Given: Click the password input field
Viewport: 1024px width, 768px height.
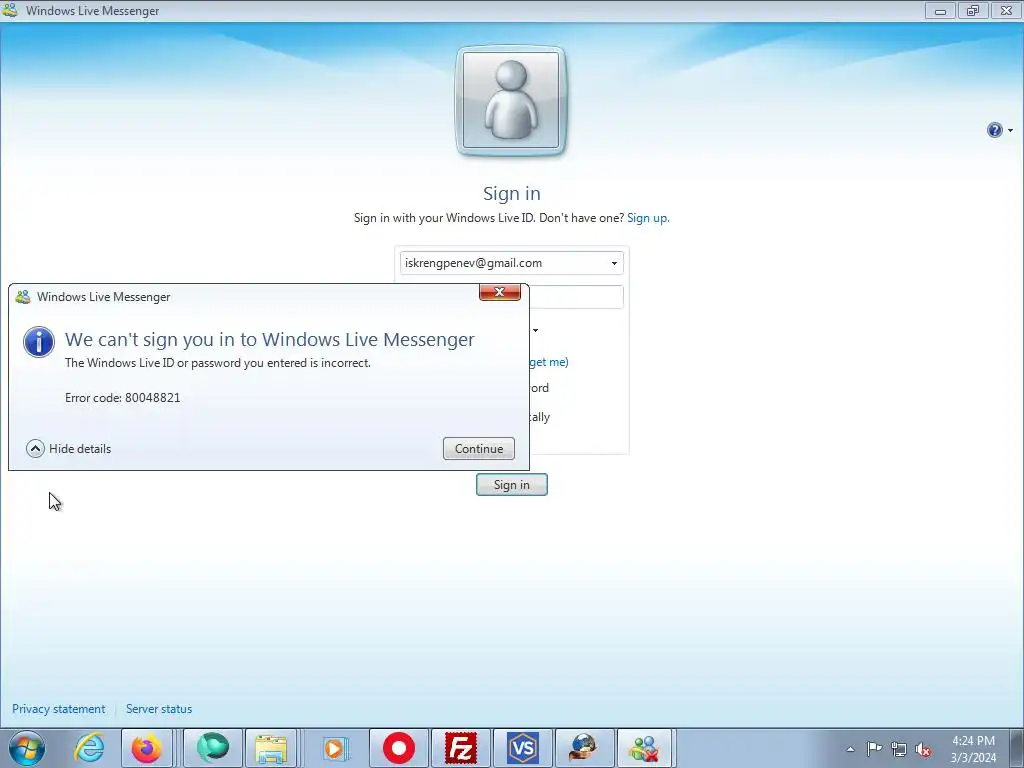Looking at the screenshot, I should tap(577, 297).
